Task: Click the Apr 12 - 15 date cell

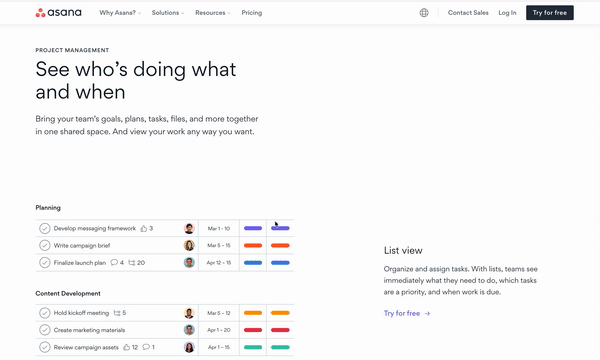Action: pos(219,262)
